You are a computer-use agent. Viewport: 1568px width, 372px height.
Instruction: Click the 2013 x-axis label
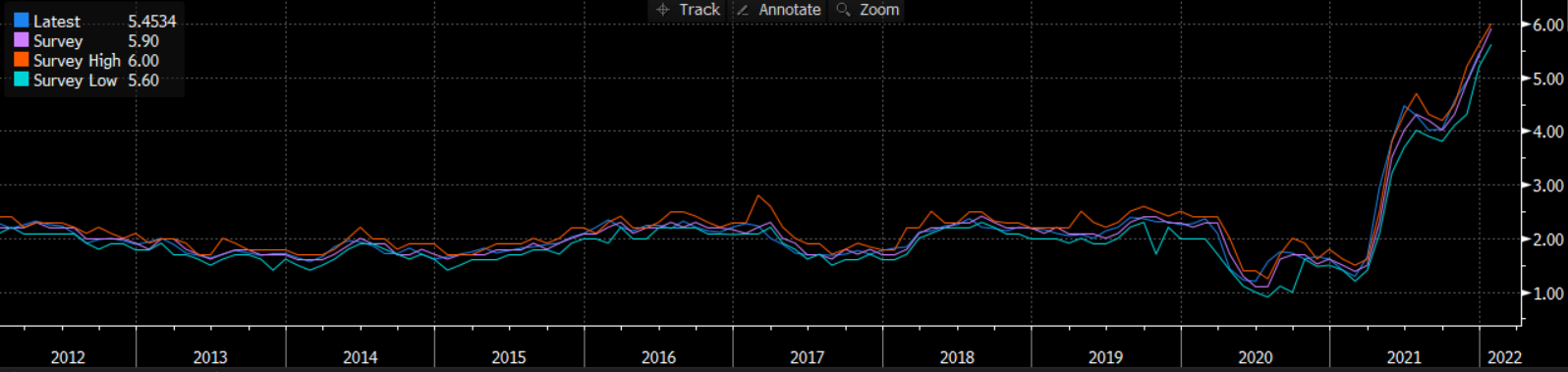(210, 357)
